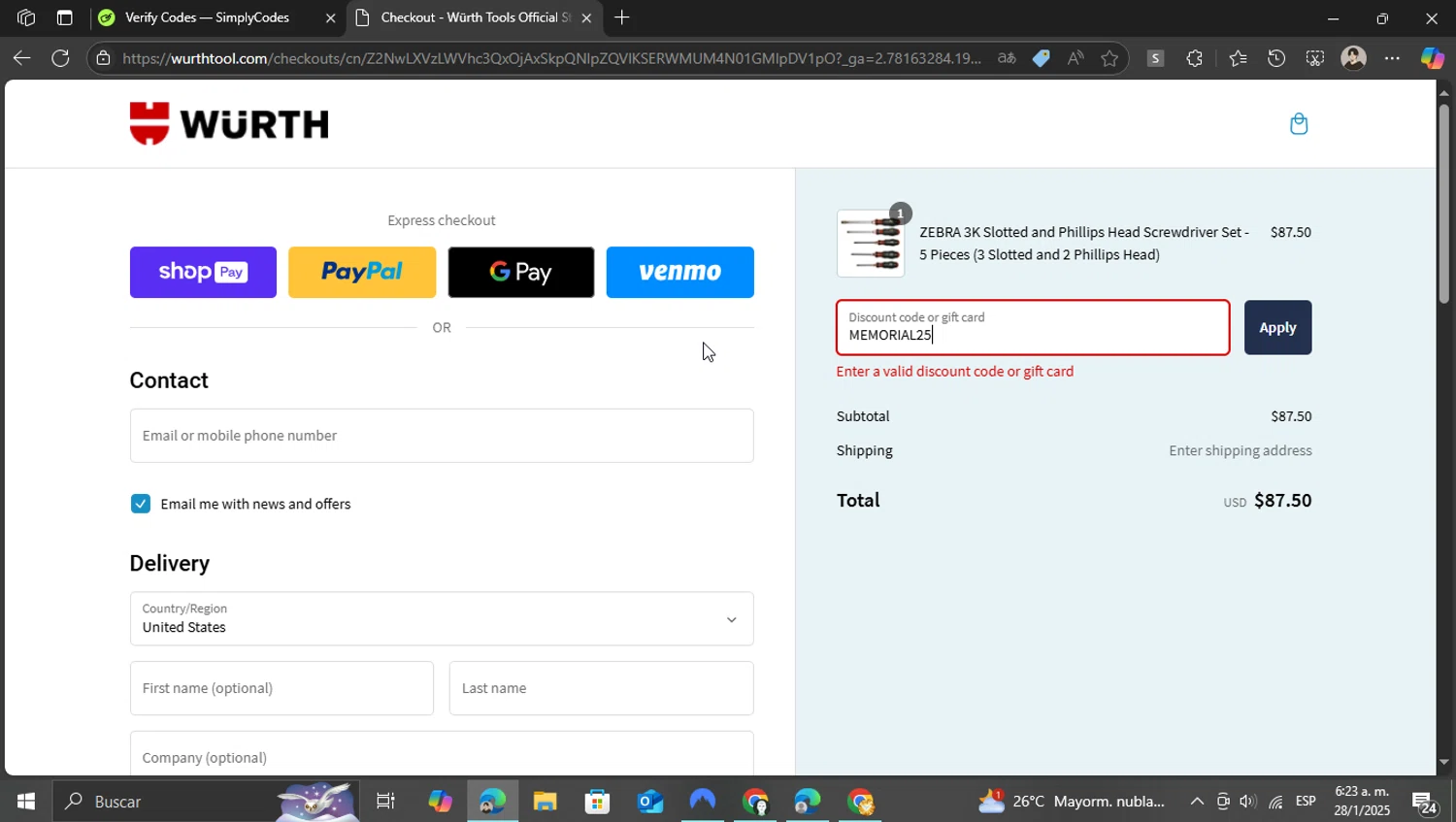The image size is (1456, 822).
Task: Open the user profile avatar
Action: pyautogui.click(x=1353, y=58)
